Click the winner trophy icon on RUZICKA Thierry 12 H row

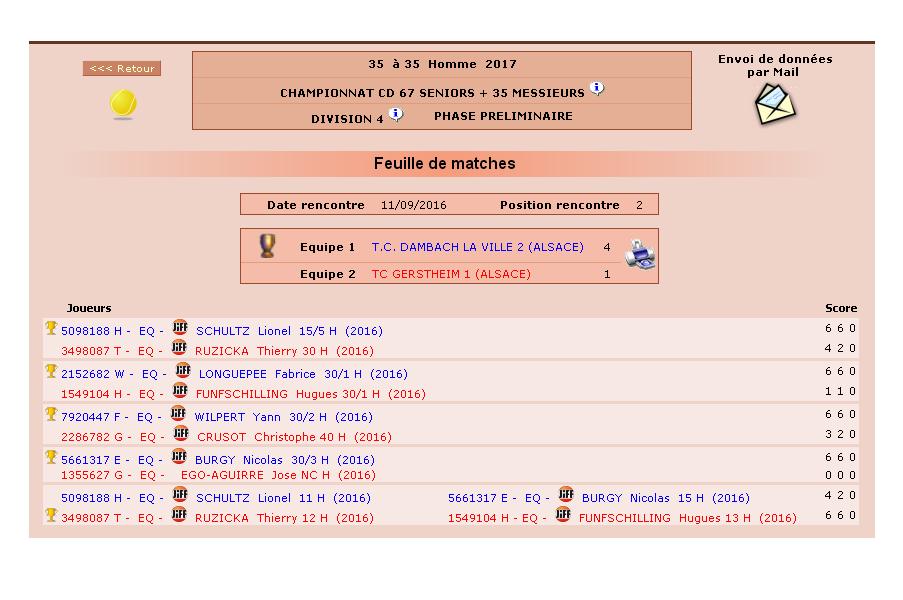tap(51, 515)
